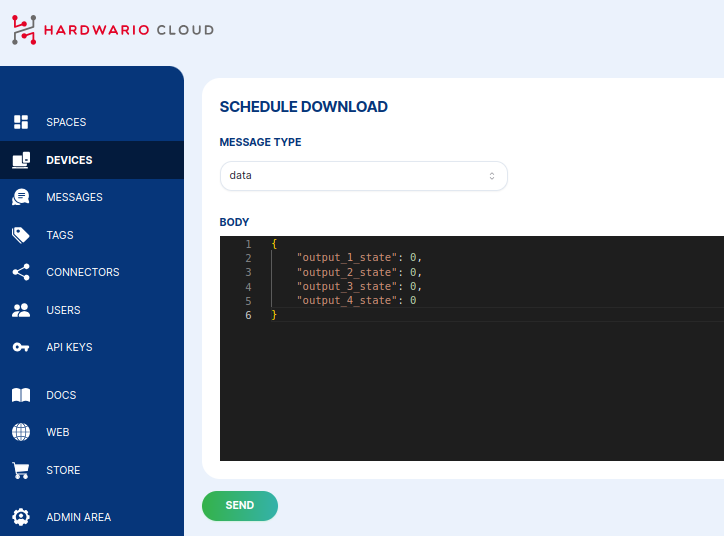This screenshot has width=724, height=536.
Task: Click the API Keys key icon
Action: 20,347
